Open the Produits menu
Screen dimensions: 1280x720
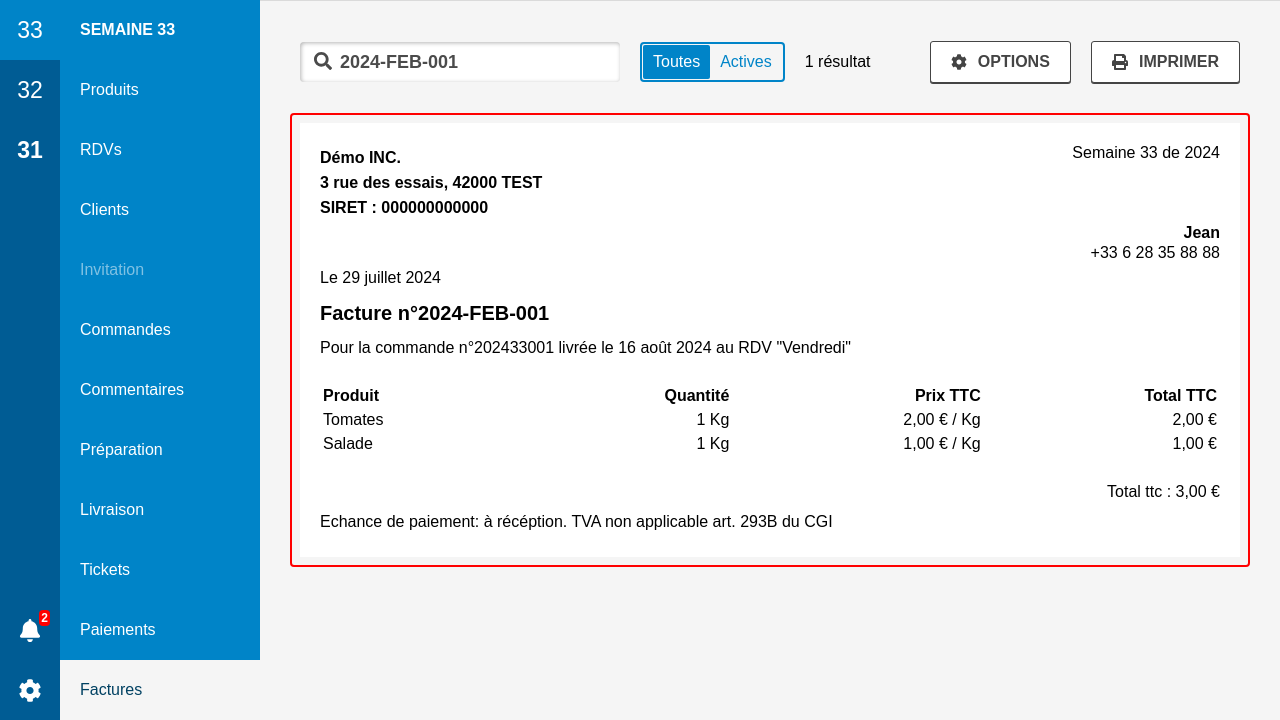(110, 90)
